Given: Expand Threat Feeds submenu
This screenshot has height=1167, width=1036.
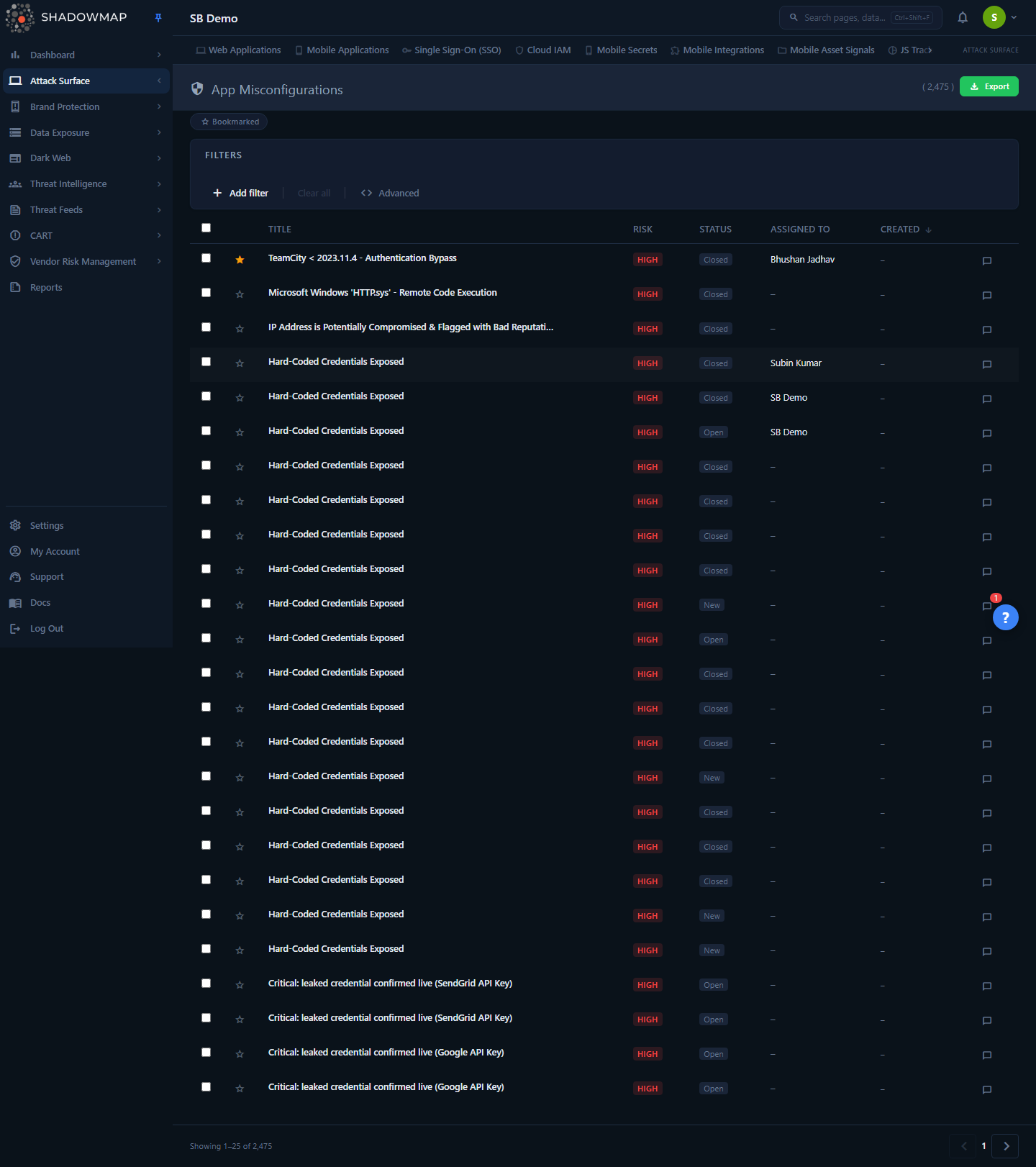Looking at the screenshot, I should pyautogui.click(x=159, y=210).
